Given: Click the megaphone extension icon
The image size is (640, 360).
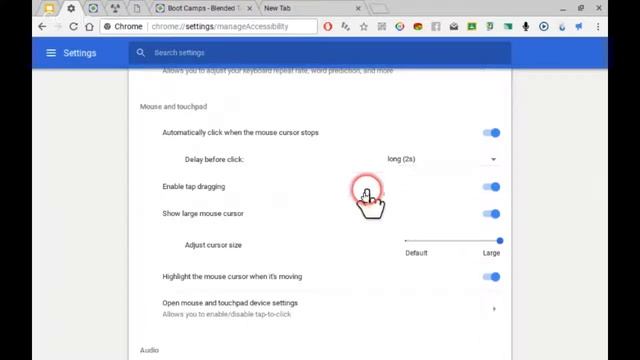Looking at the screenshot, I should pyautogui.click(x=579, y=27).
